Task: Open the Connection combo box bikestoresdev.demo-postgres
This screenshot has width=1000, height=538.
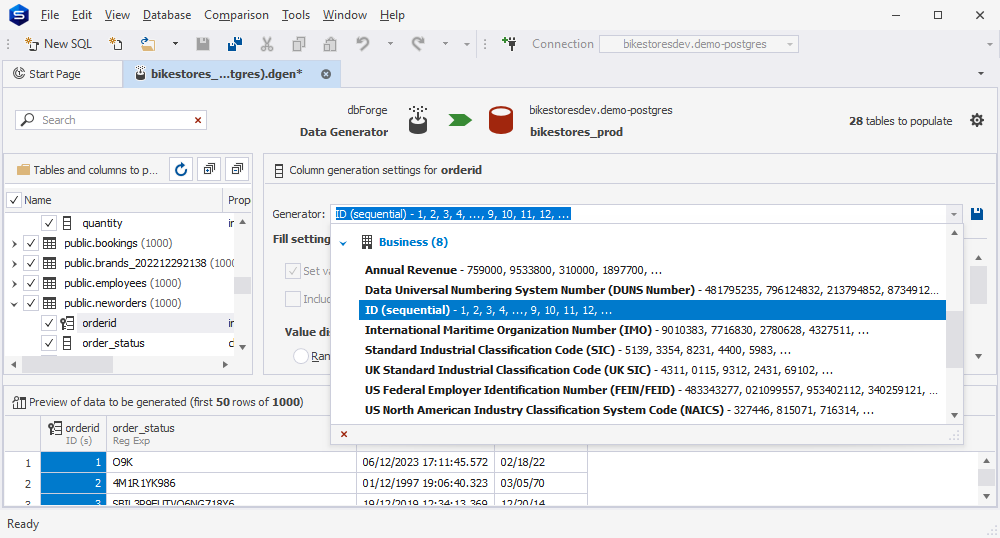Action: pyautogui.click(x=698, y=44)
